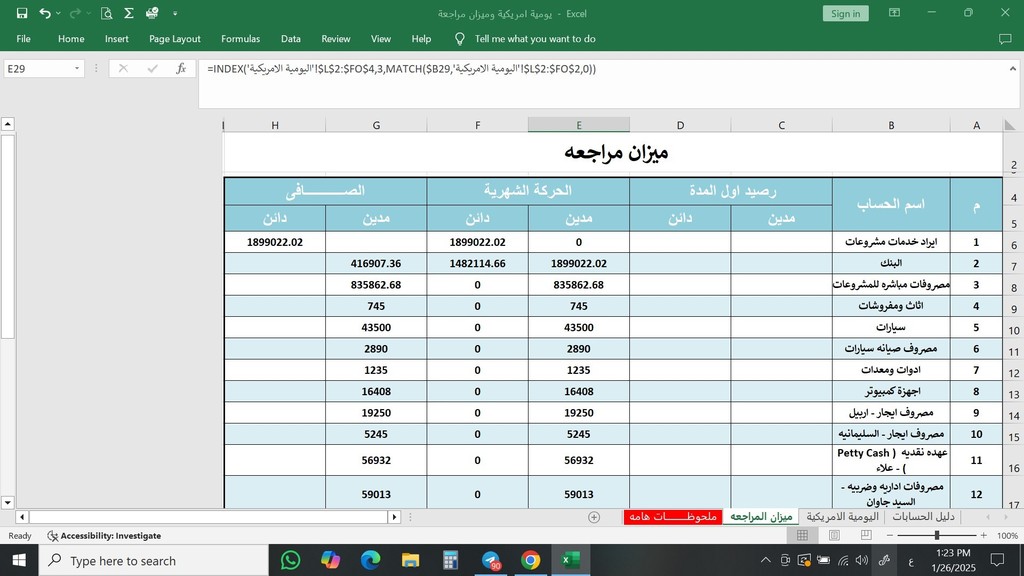The height and width of the screenshot is (576, 1024).
Task: Click the zoom slider handle
Action: (936, 536)
